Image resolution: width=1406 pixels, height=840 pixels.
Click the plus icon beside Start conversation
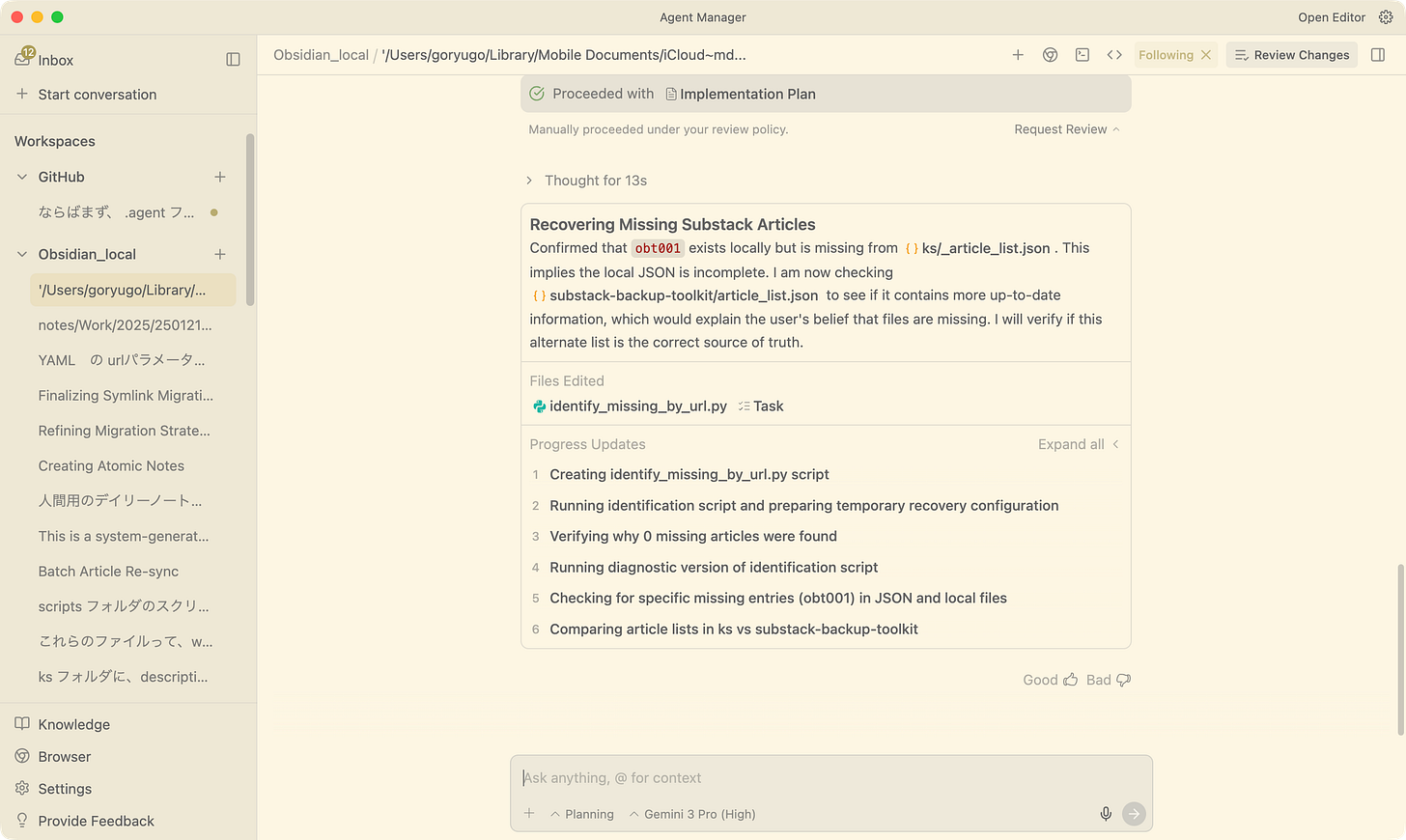22,94
